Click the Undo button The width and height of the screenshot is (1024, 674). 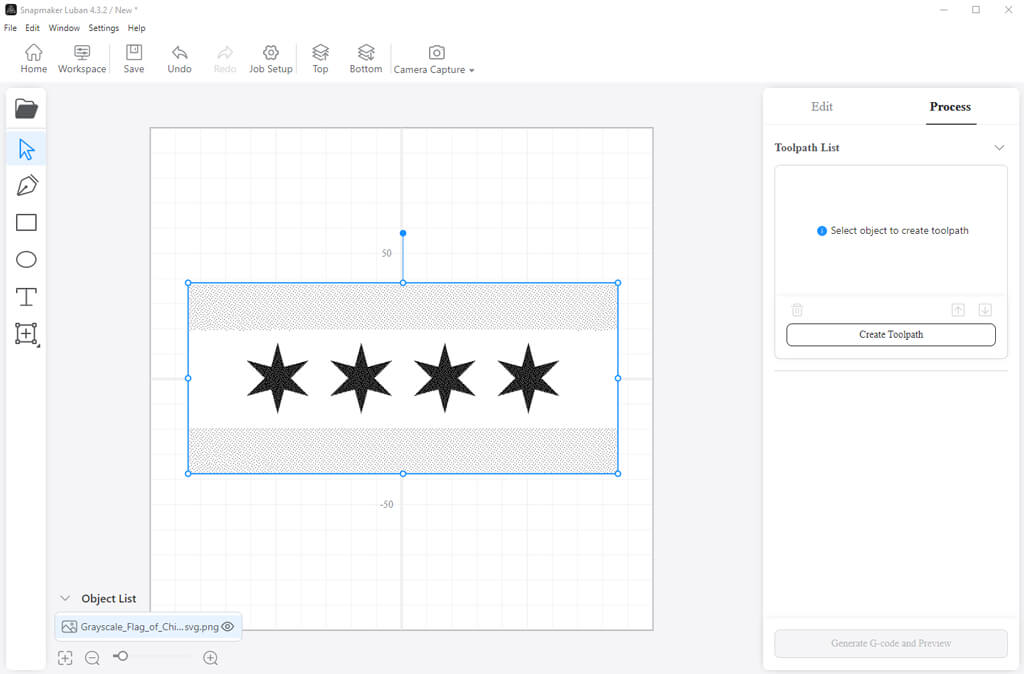coord(179,59)
